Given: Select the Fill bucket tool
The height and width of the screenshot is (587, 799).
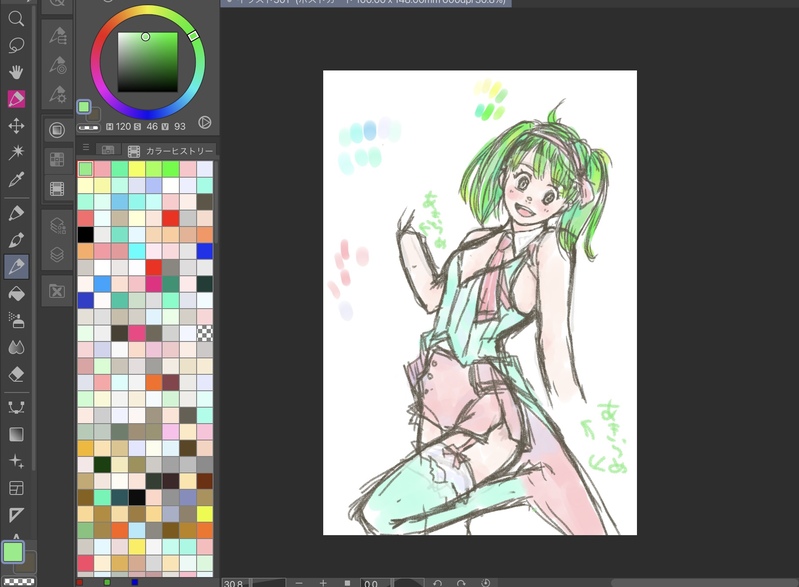Looking at the screenshot, I should tap(16, 294).
